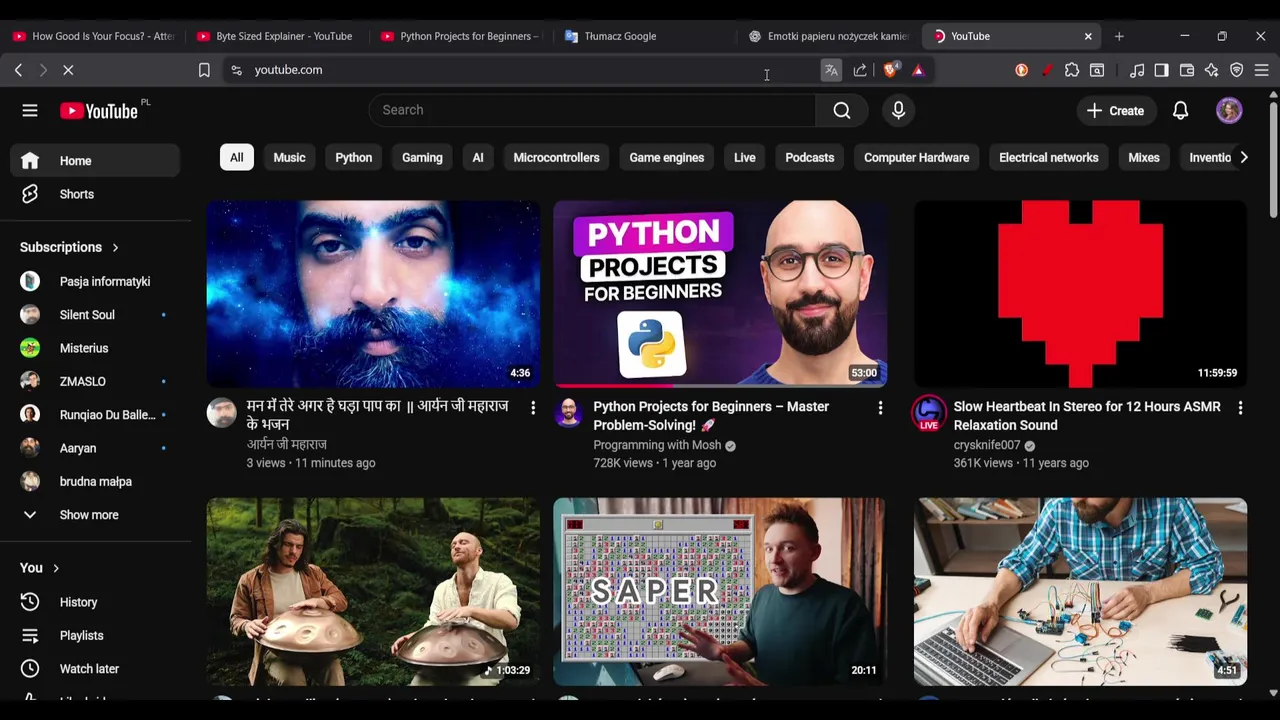Screen dimensions: 1280x720
Task: Open the You section chevron
Action: click(x=56, y=568)
